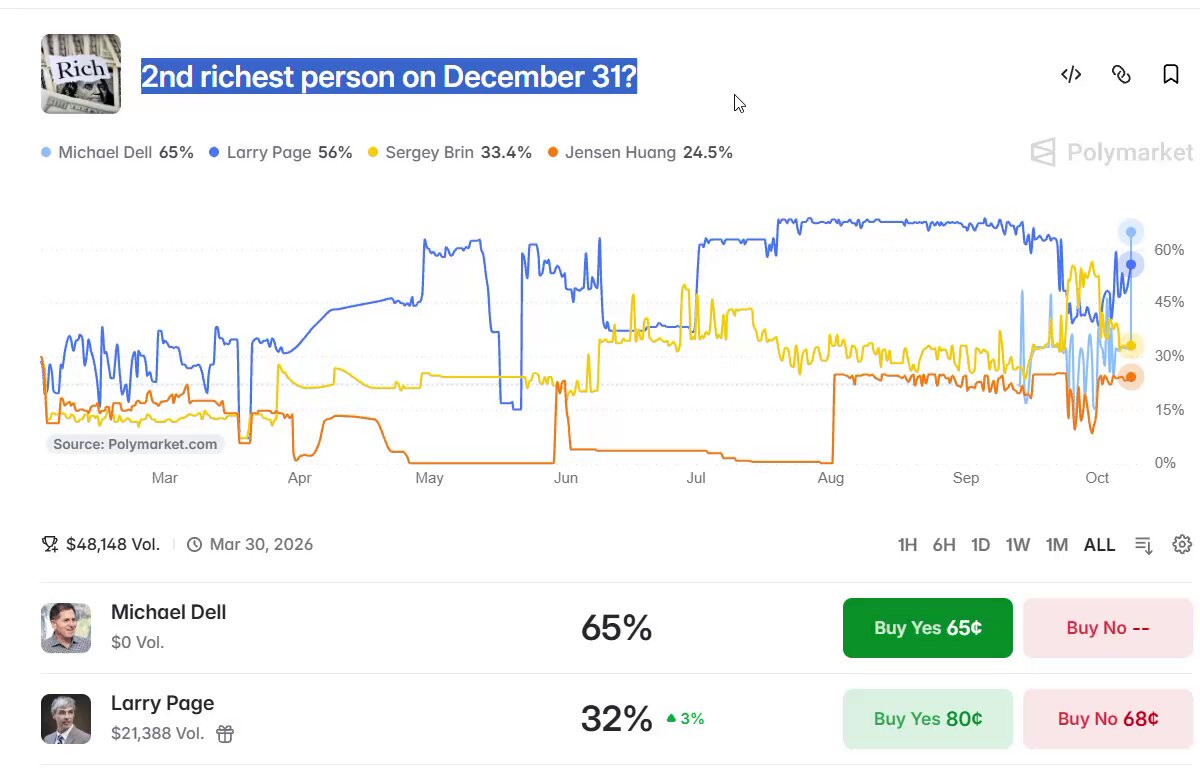
Task: Select the 1H chart range
Action: point(907,545)
